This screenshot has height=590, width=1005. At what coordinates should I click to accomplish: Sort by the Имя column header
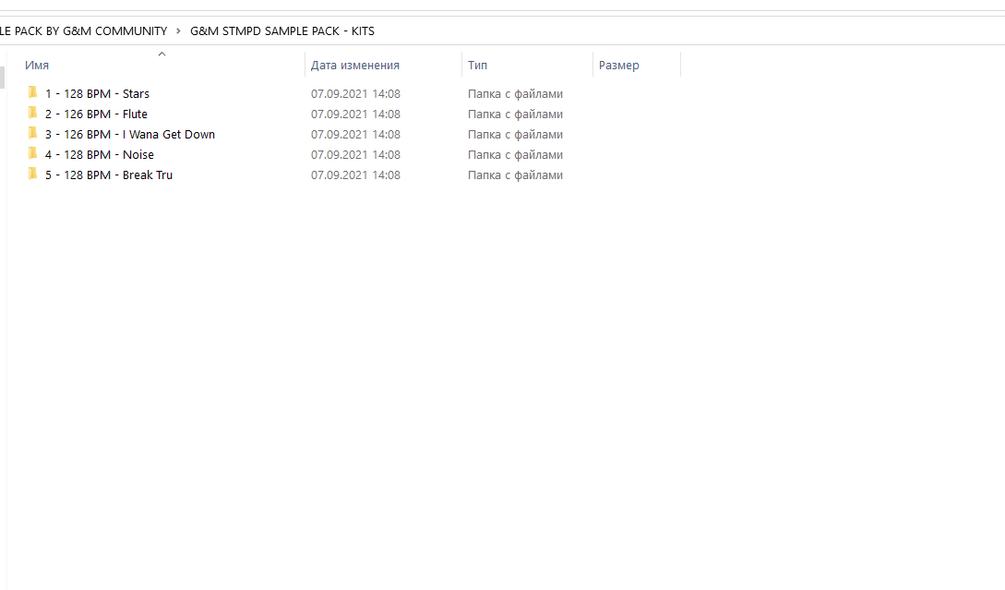coord(37,65)
